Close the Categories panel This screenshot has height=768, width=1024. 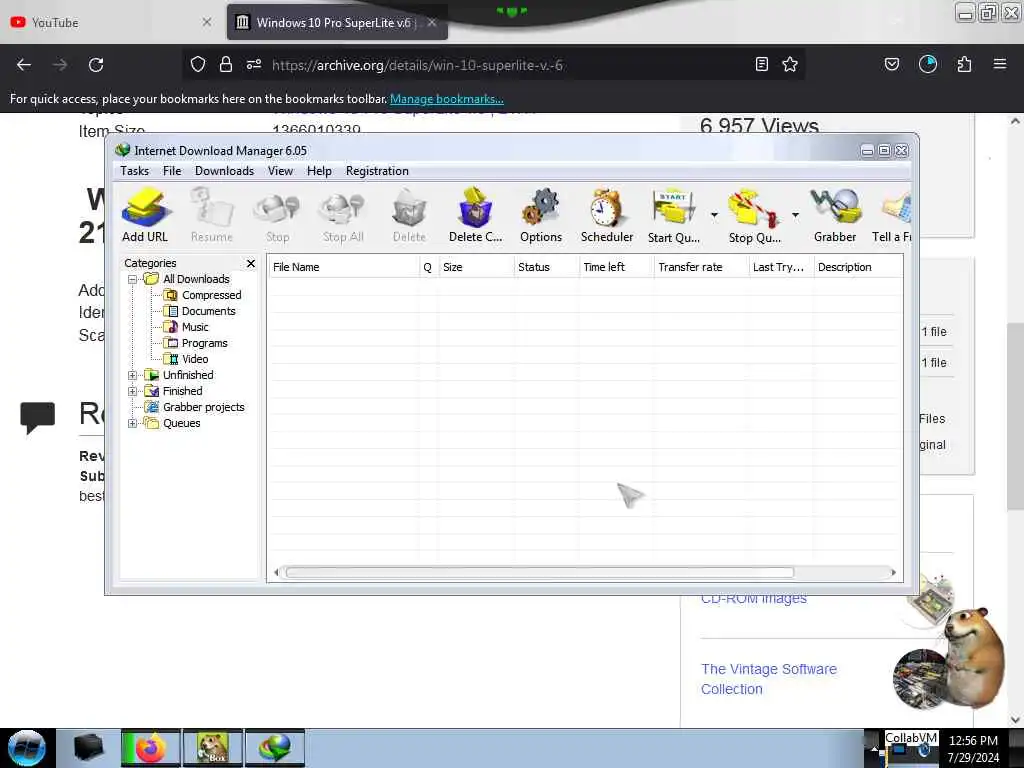pyautogui.click(x=251, y=263)
